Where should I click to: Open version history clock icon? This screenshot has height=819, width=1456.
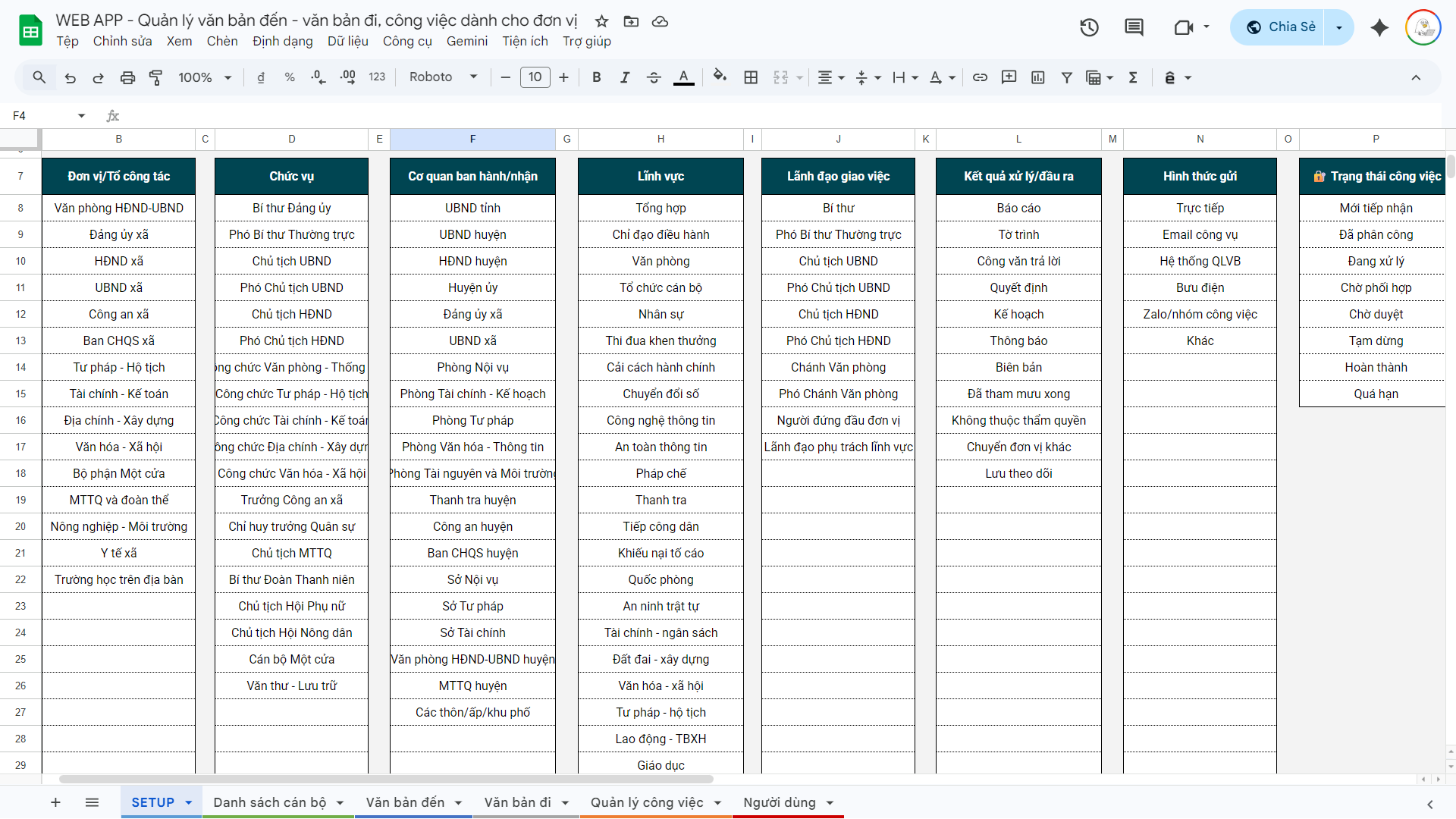pos(1089,27)
